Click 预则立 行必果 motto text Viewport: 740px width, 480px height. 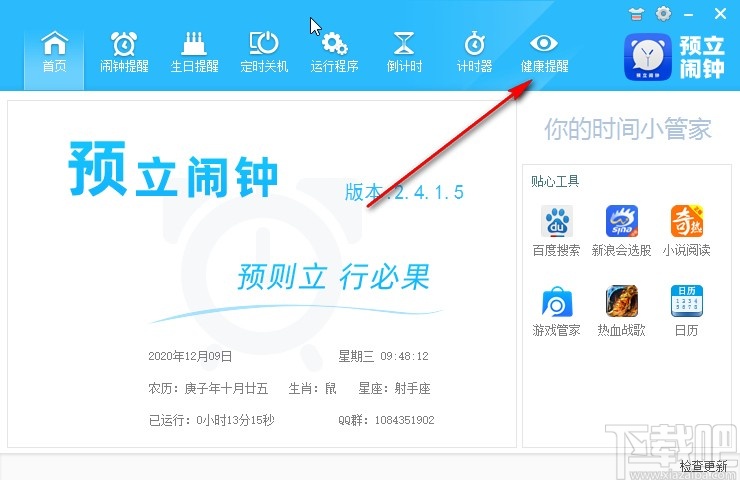point(333,277)
